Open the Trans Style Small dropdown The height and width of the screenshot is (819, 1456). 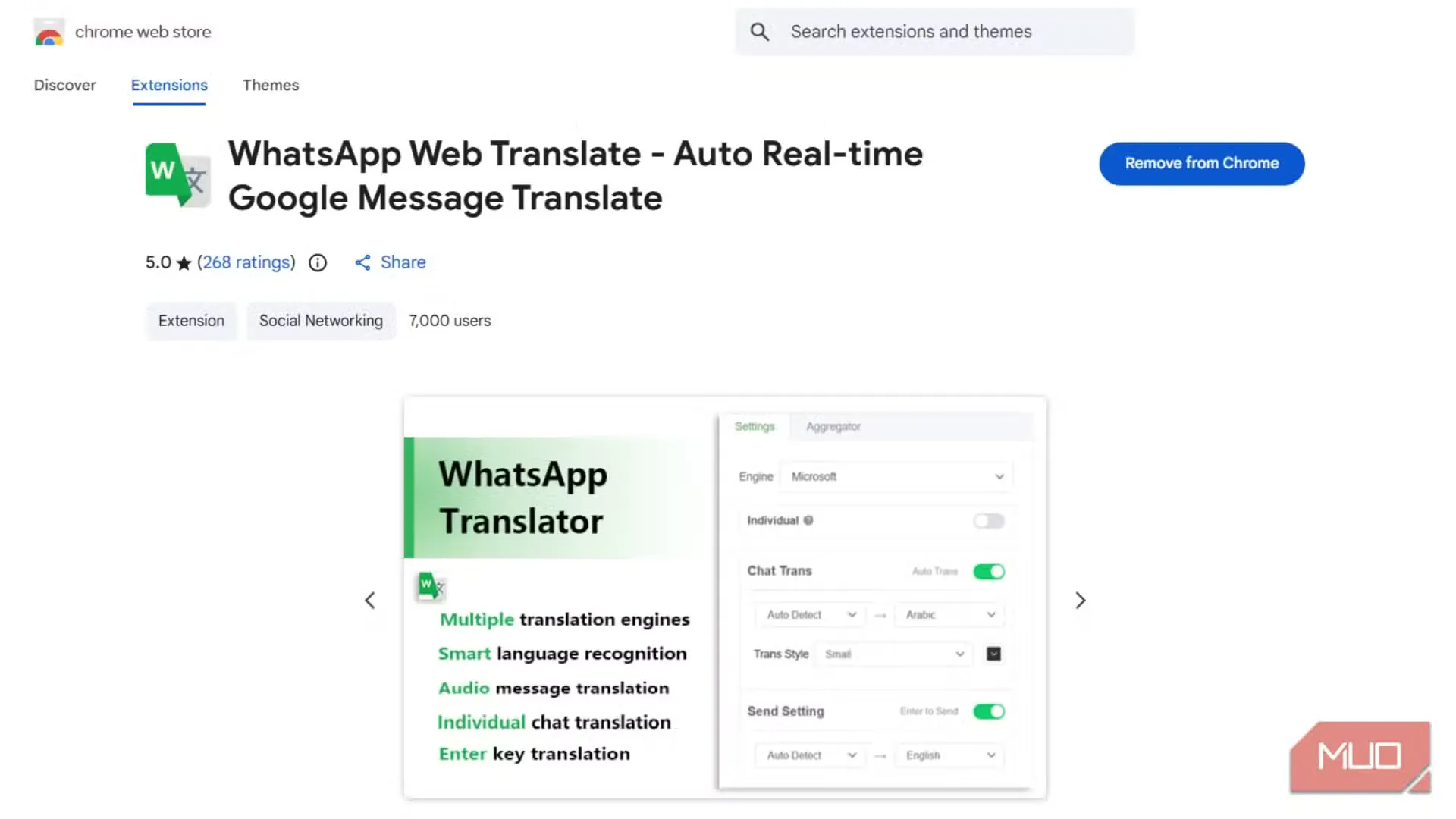893,654
